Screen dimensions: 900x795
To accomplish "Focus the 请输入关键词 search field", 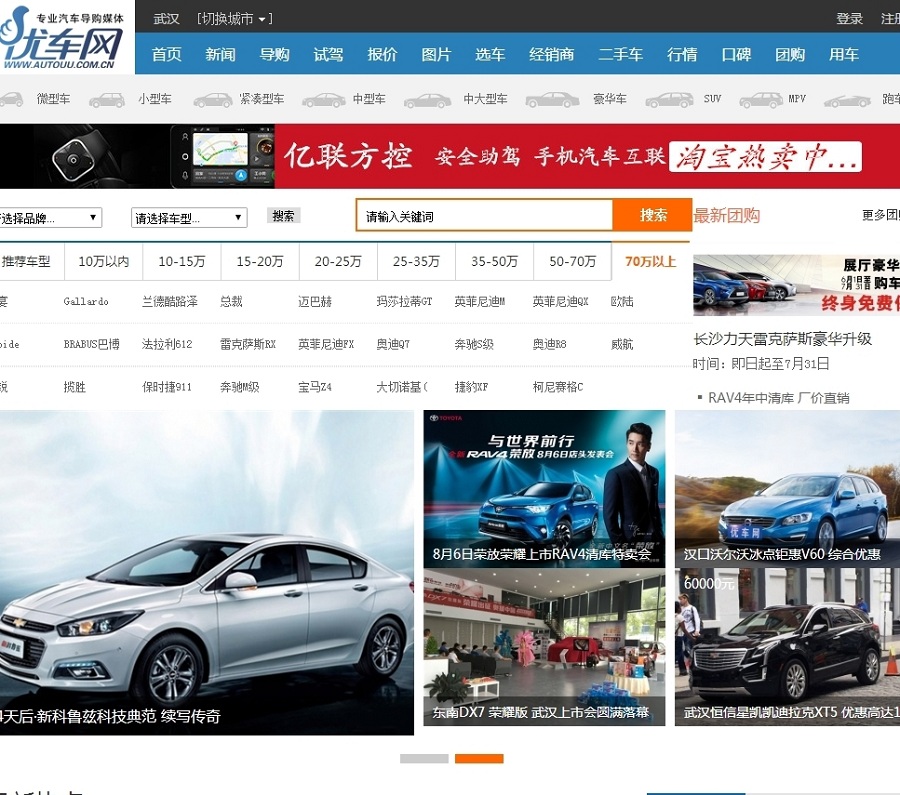I will (484, 216).
